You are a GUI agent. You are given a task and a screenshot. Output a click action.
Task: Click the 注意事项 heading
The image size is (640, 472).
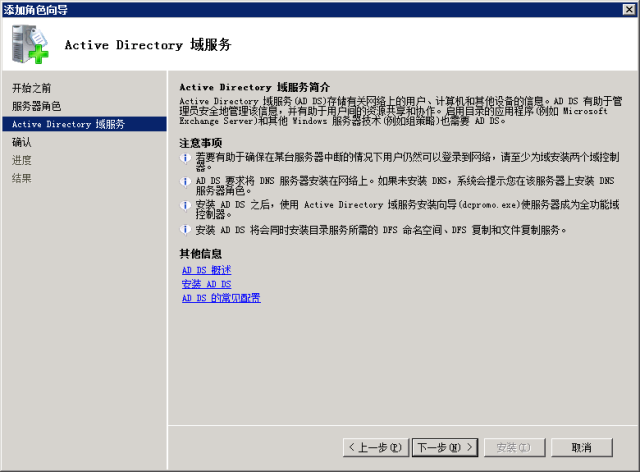click(x=200, y=143)
